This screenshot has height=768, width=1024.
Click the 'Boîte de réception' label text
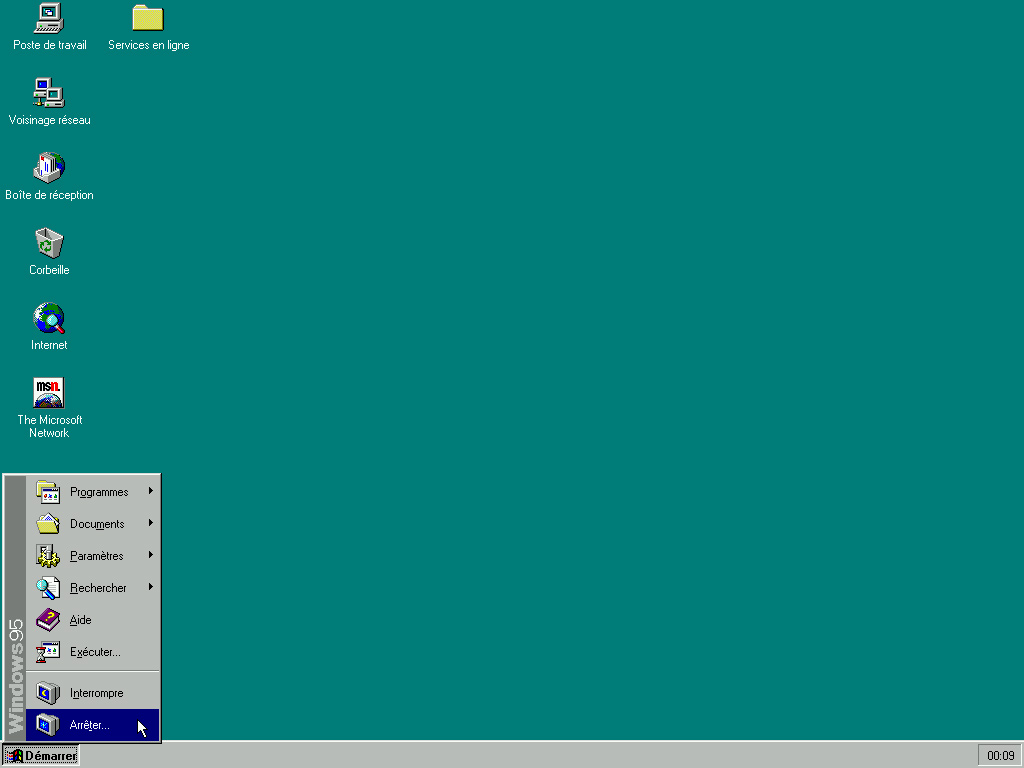coord(49,195)
